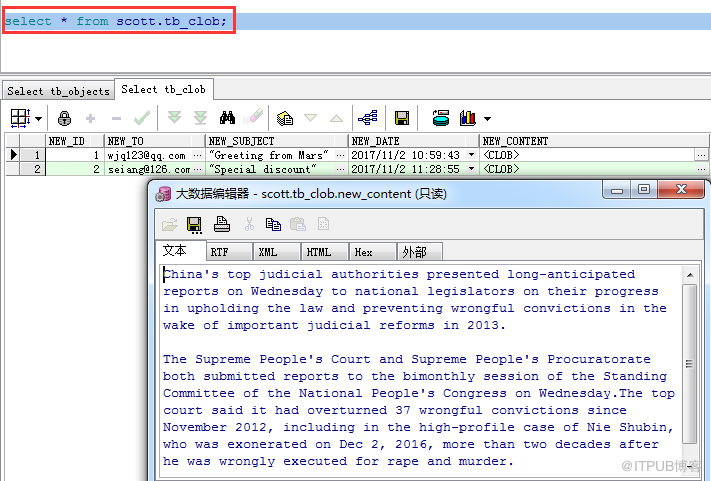
Task: Click the "Special discount" cell
Action: [270, 169]
